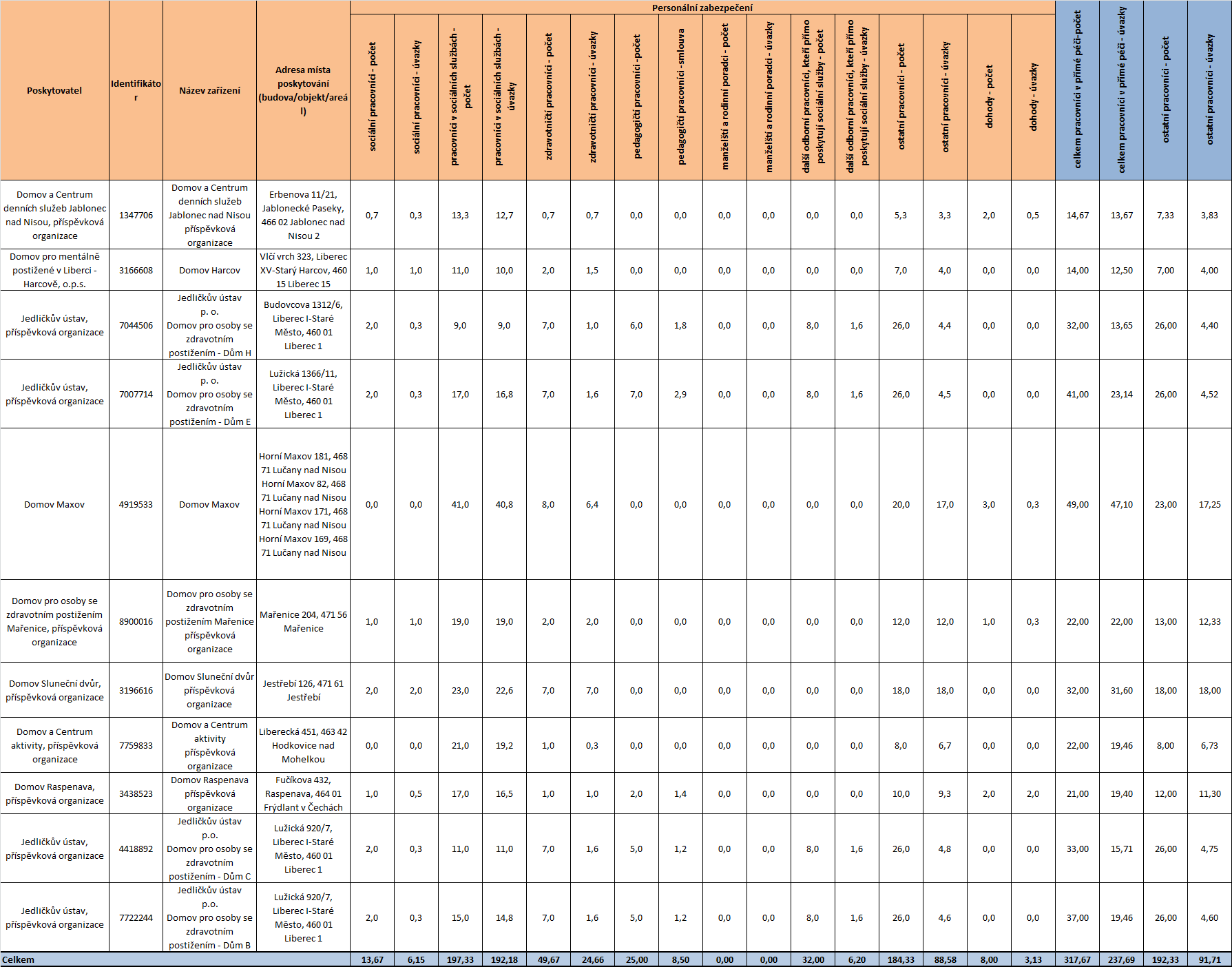Click value 15,71 in Dům C row
Image resolution: width=1232 pixels, height=967 pixels.
pos(1121,849)
